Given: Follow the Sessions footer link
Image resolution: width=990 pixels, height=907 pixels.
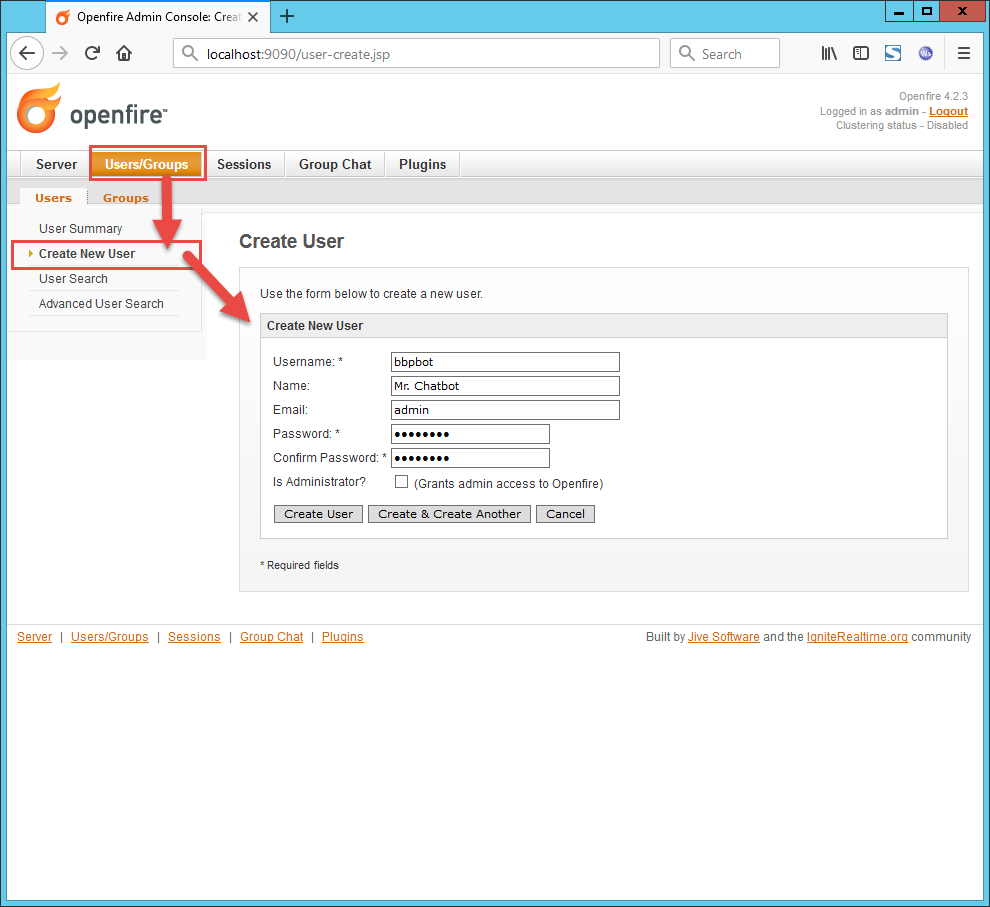Looking at the screenshot, I should (194, 637).
